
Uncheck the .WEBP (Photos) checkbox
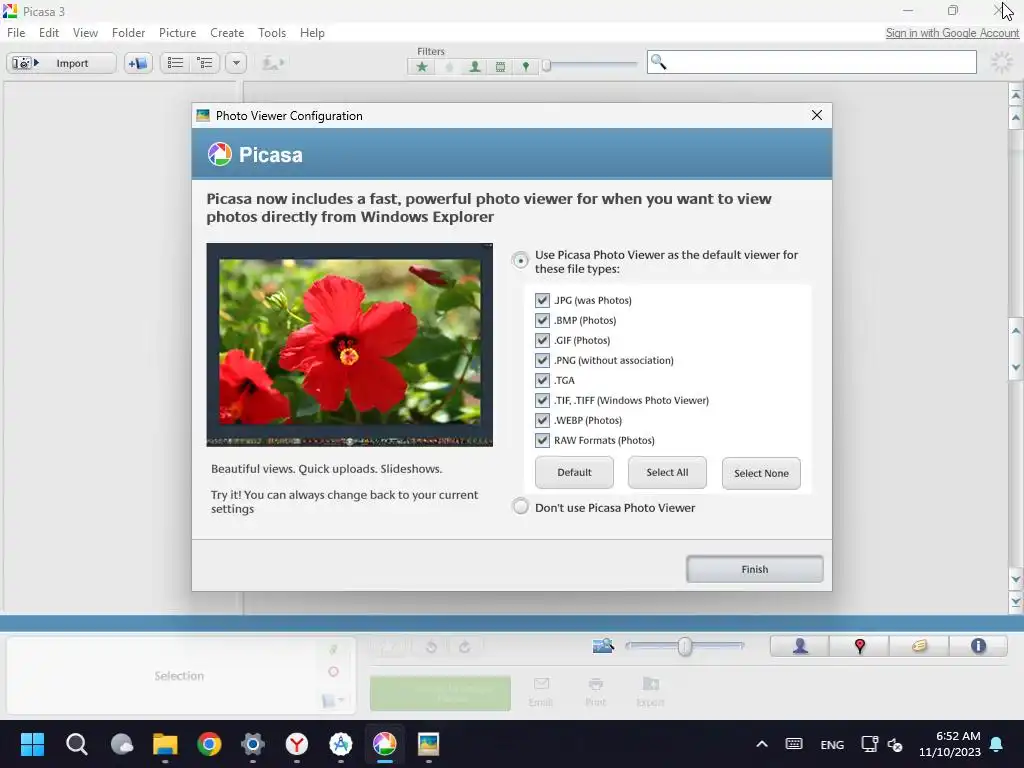542,420
